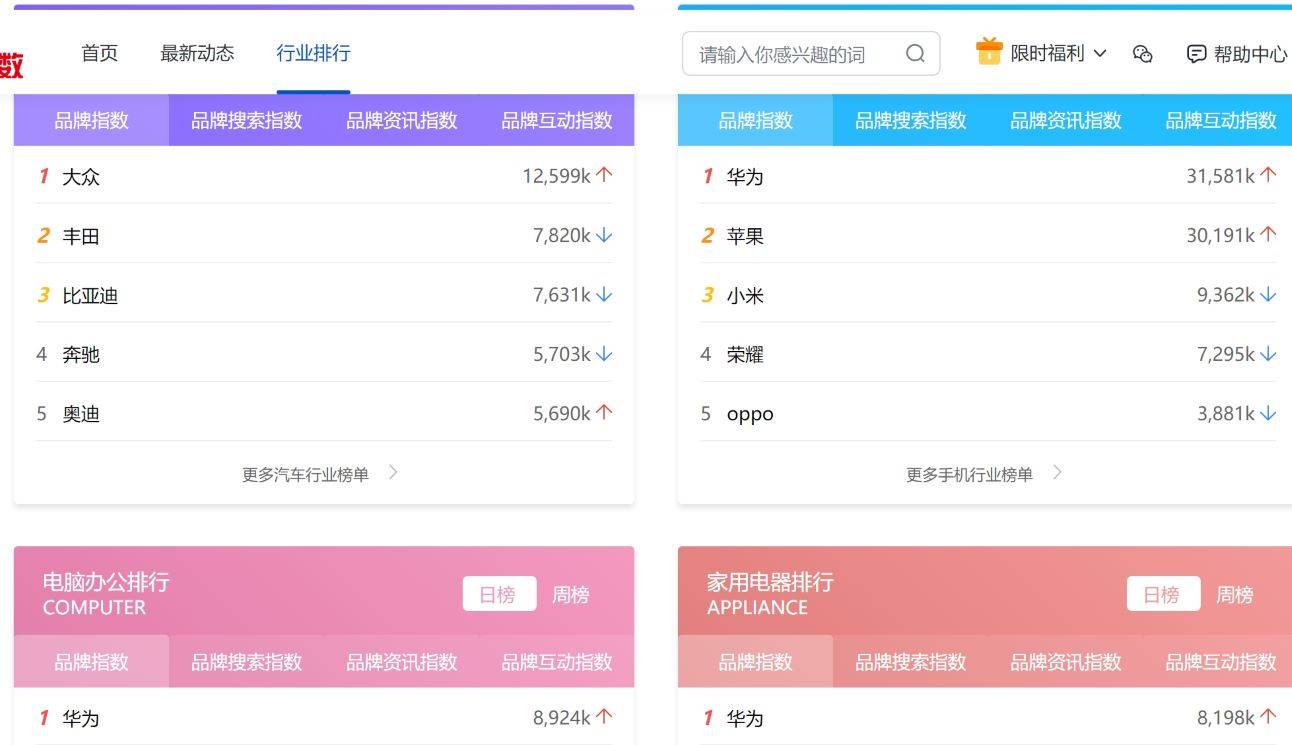Click chevron next to 更多手机行业榜单
Screen dimensions: 1292x745
1057,473
